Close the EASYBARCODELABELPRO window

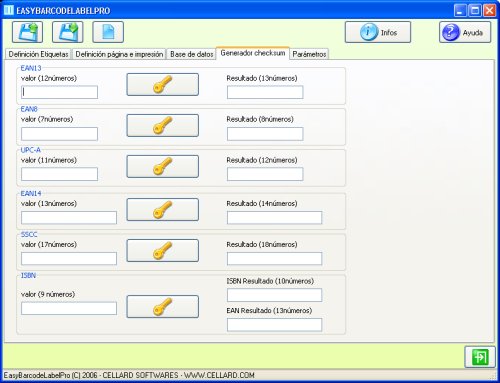point(489,11)
